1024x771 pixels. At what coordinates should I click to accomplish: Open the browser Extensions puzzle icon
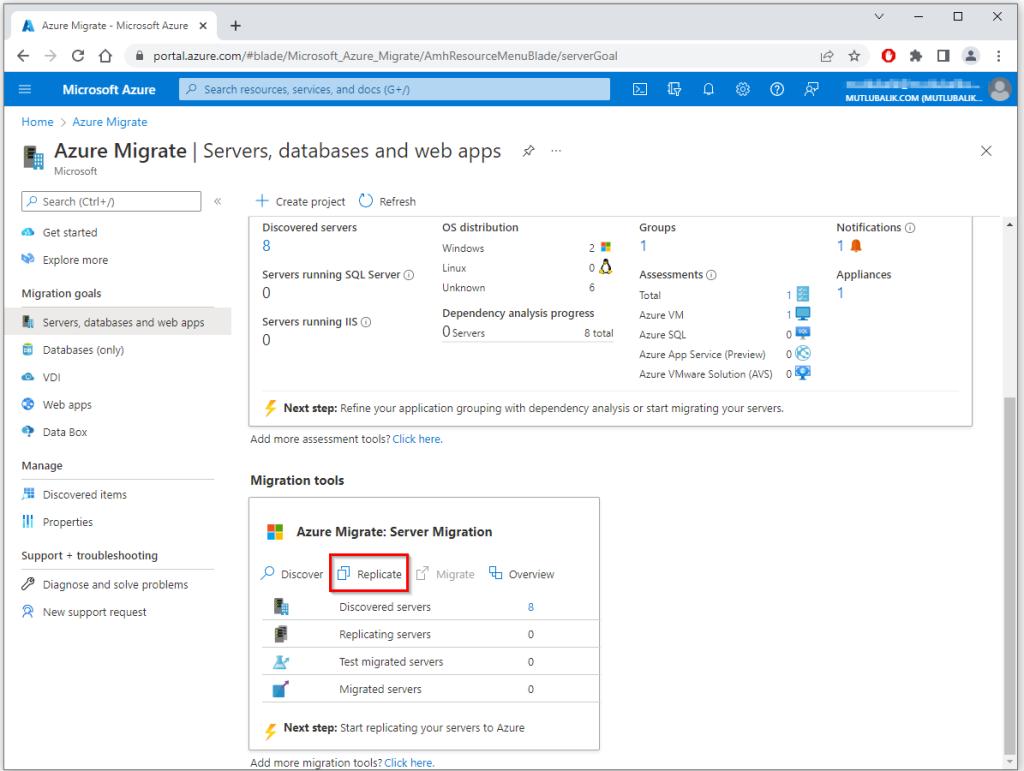point(916,56)
